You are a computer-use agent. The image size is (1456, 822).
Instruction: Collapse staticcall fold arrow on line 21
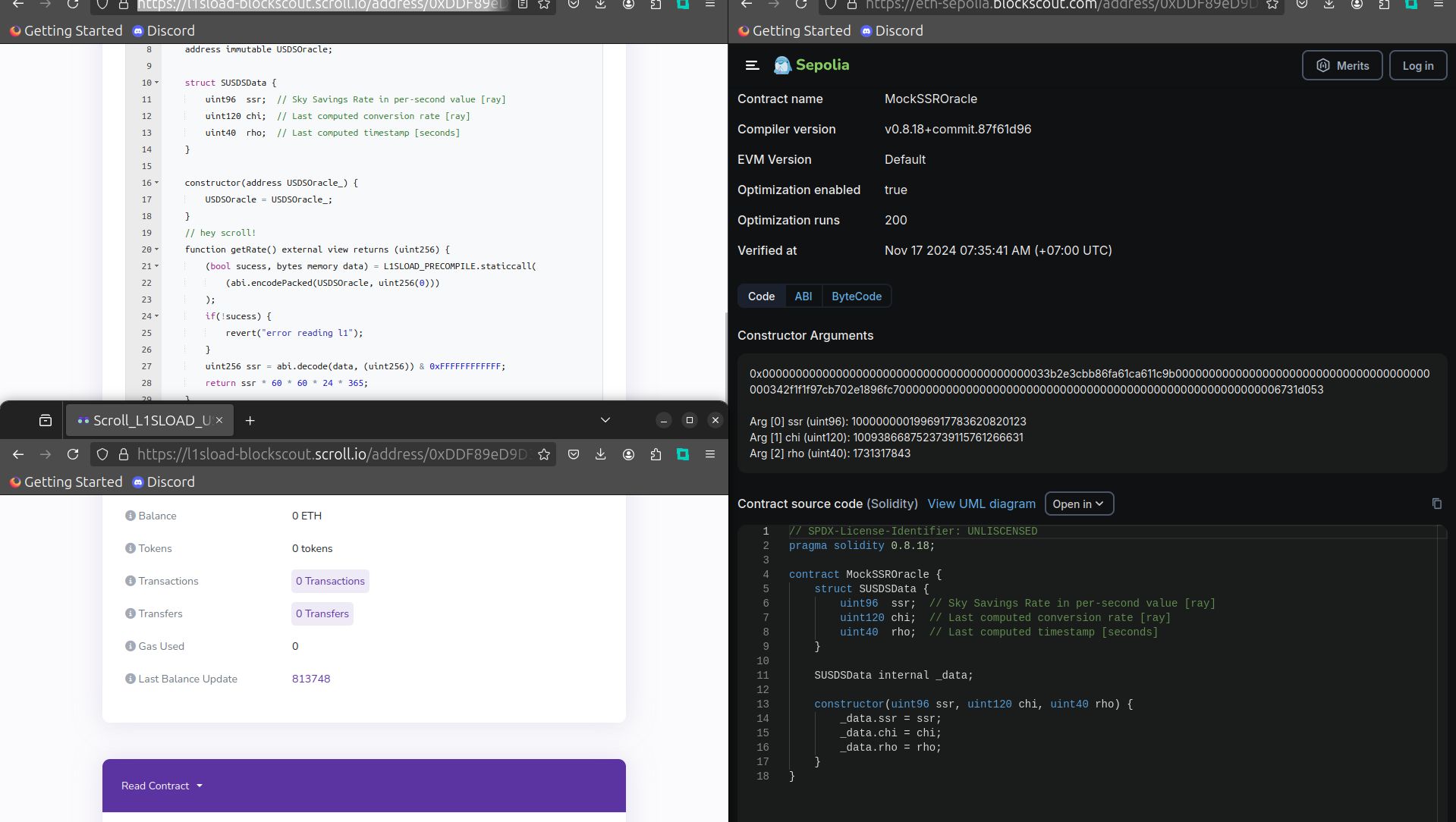tap(157, 266)
